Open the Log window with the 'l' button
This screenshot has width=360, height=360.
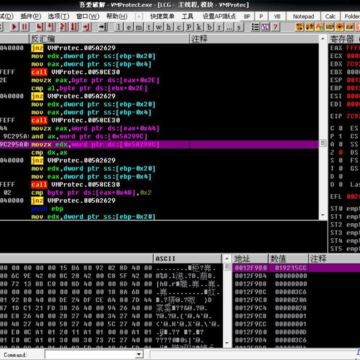pos(119,27)
